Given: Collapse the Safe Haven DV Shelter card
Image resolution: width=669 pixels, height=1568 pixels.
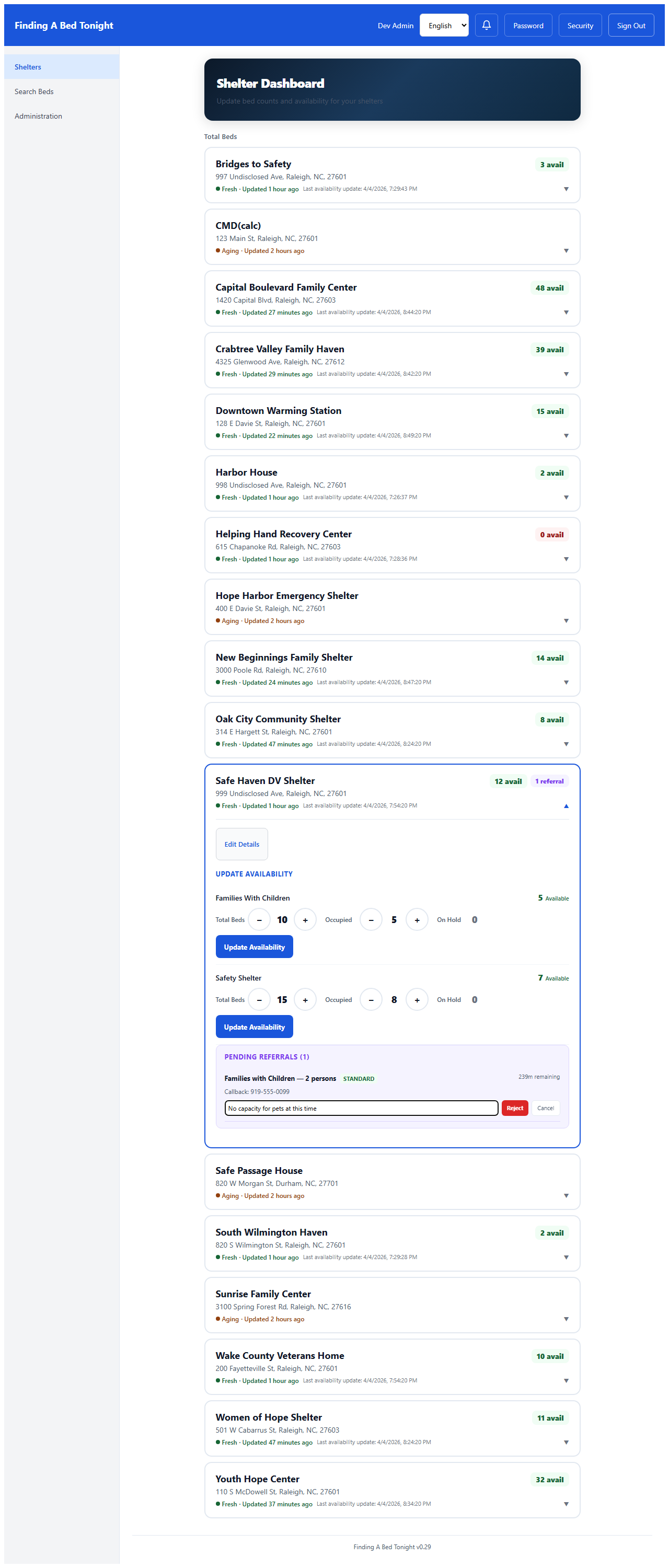Looking at the screenshot, I should (566, 806).
